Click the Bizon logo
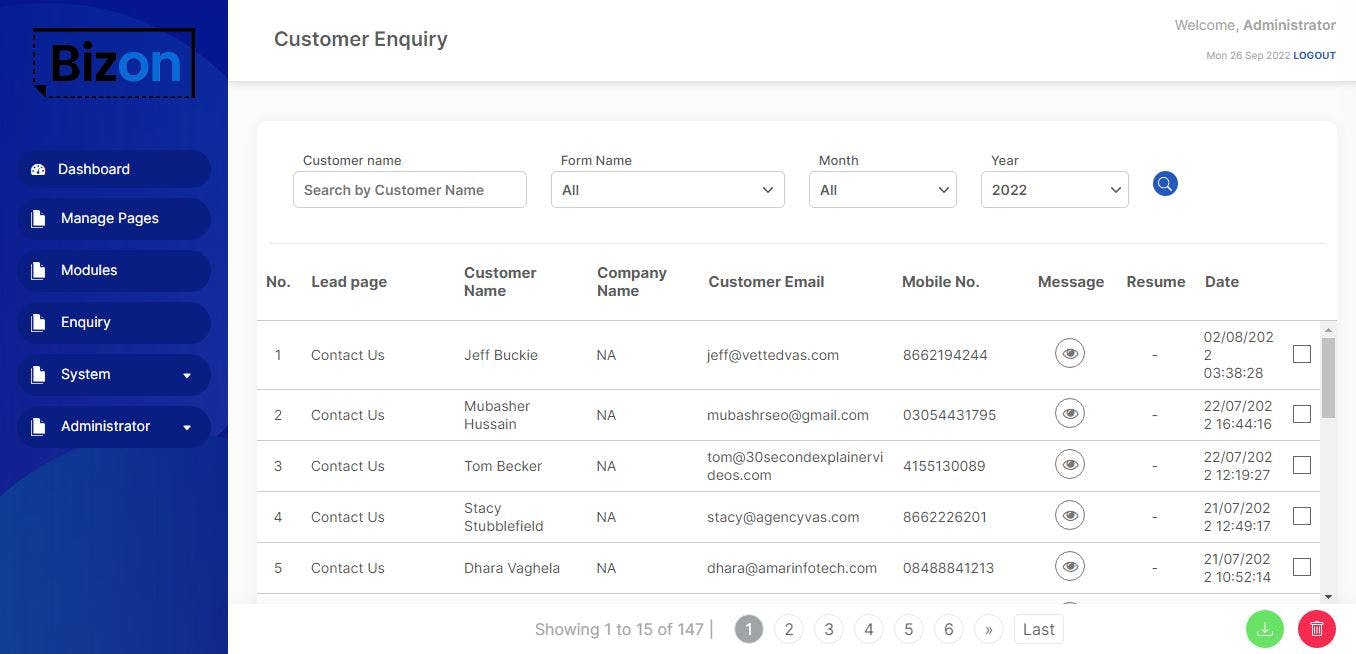Image resolution: width=1356 pixels, height=654 pixels. [x=114, y=63]
